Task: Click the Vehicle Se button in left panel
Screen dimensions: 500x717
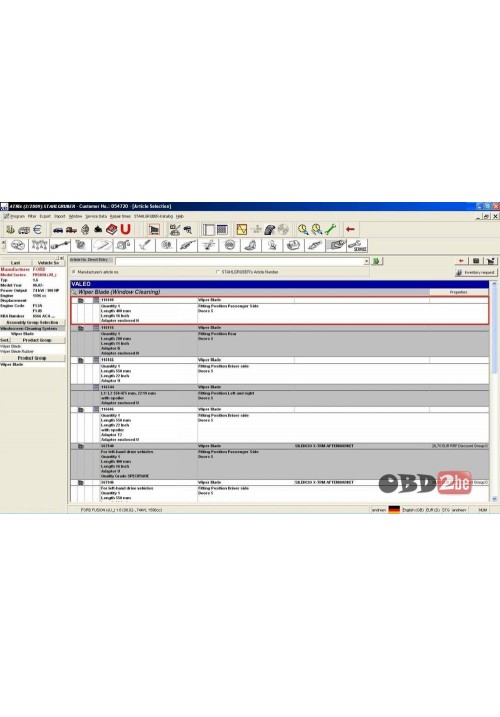Action: [x=48, y=263]
